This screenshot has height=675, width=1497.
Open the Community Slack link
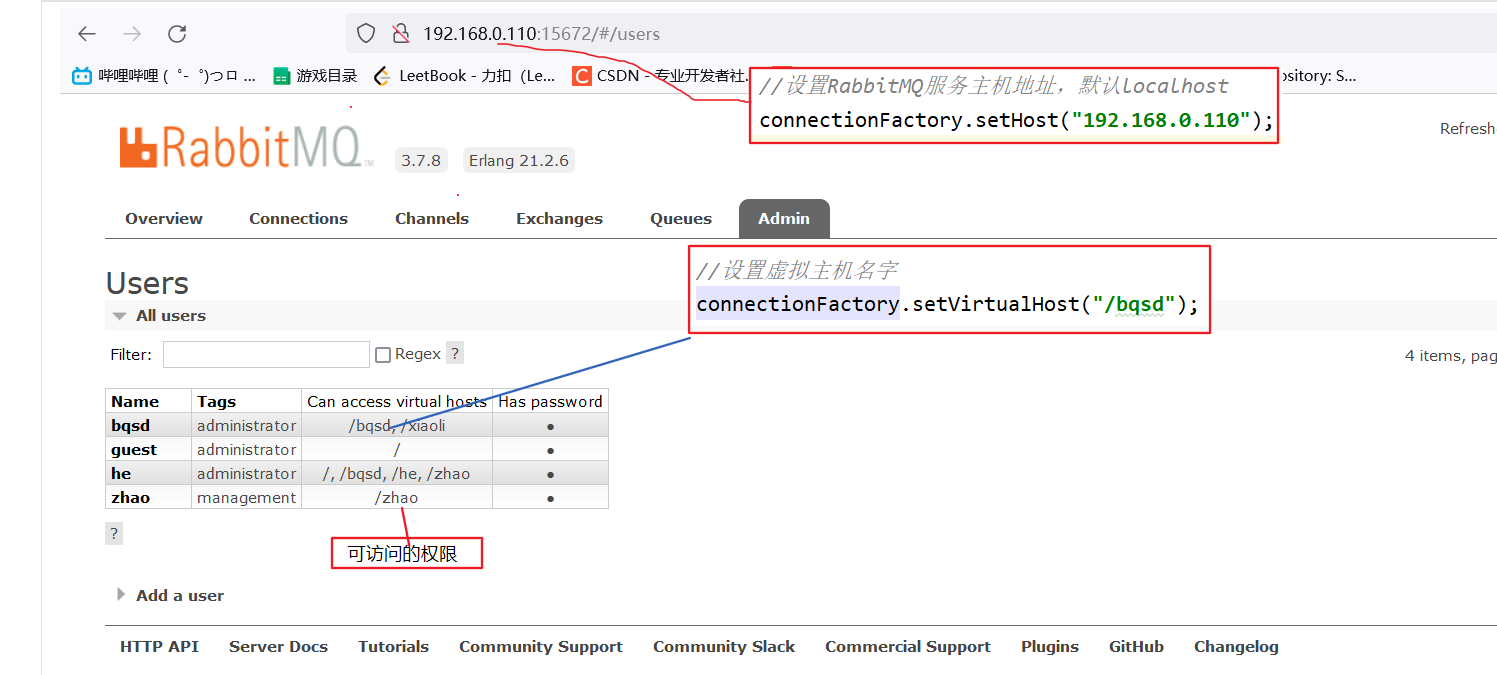click(724, 647)
